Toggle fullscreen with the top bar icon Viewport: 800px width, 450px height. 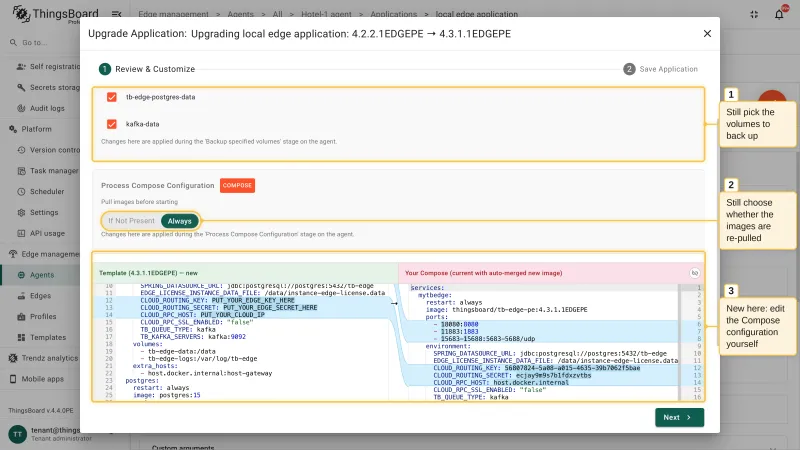coord(754,14)
